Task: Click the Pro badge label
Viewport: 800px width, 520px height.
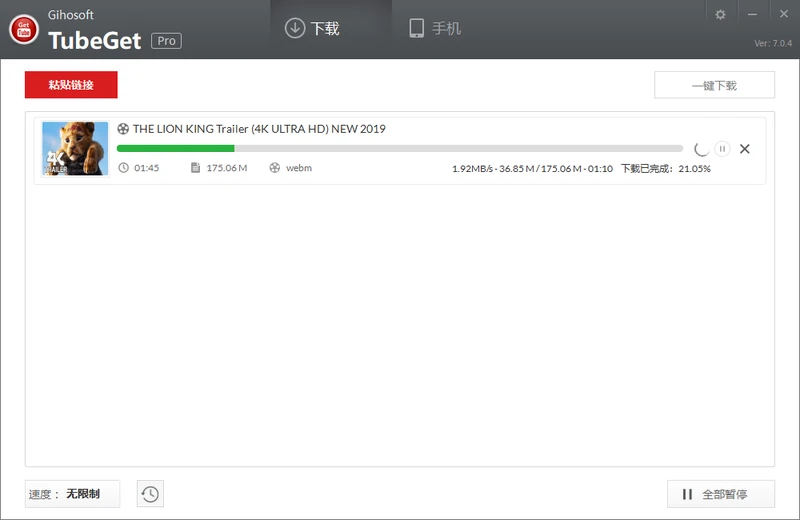Action: (166, 41)
